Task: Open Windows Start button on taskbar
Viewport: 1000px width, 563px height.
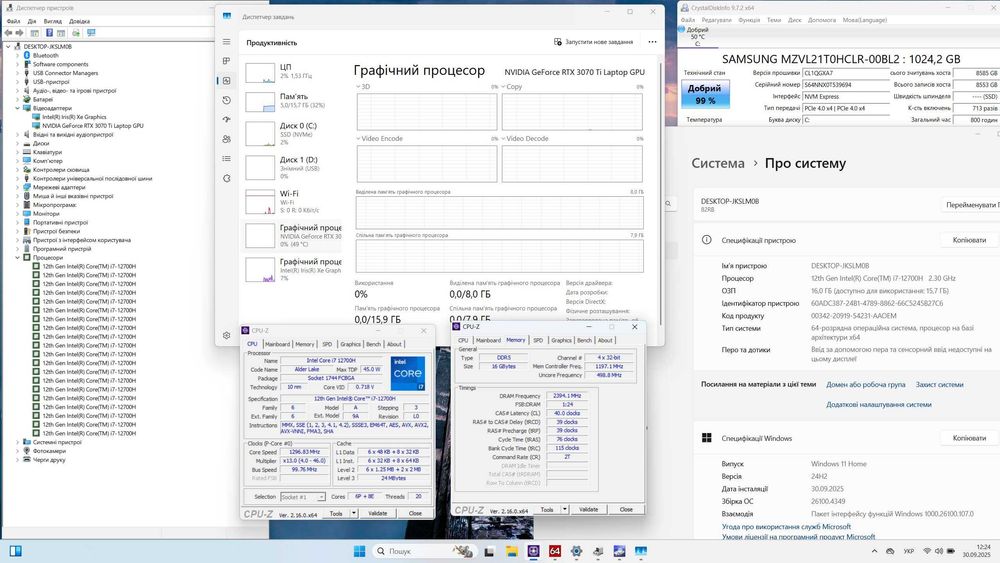Action: [x=359, y=551]
